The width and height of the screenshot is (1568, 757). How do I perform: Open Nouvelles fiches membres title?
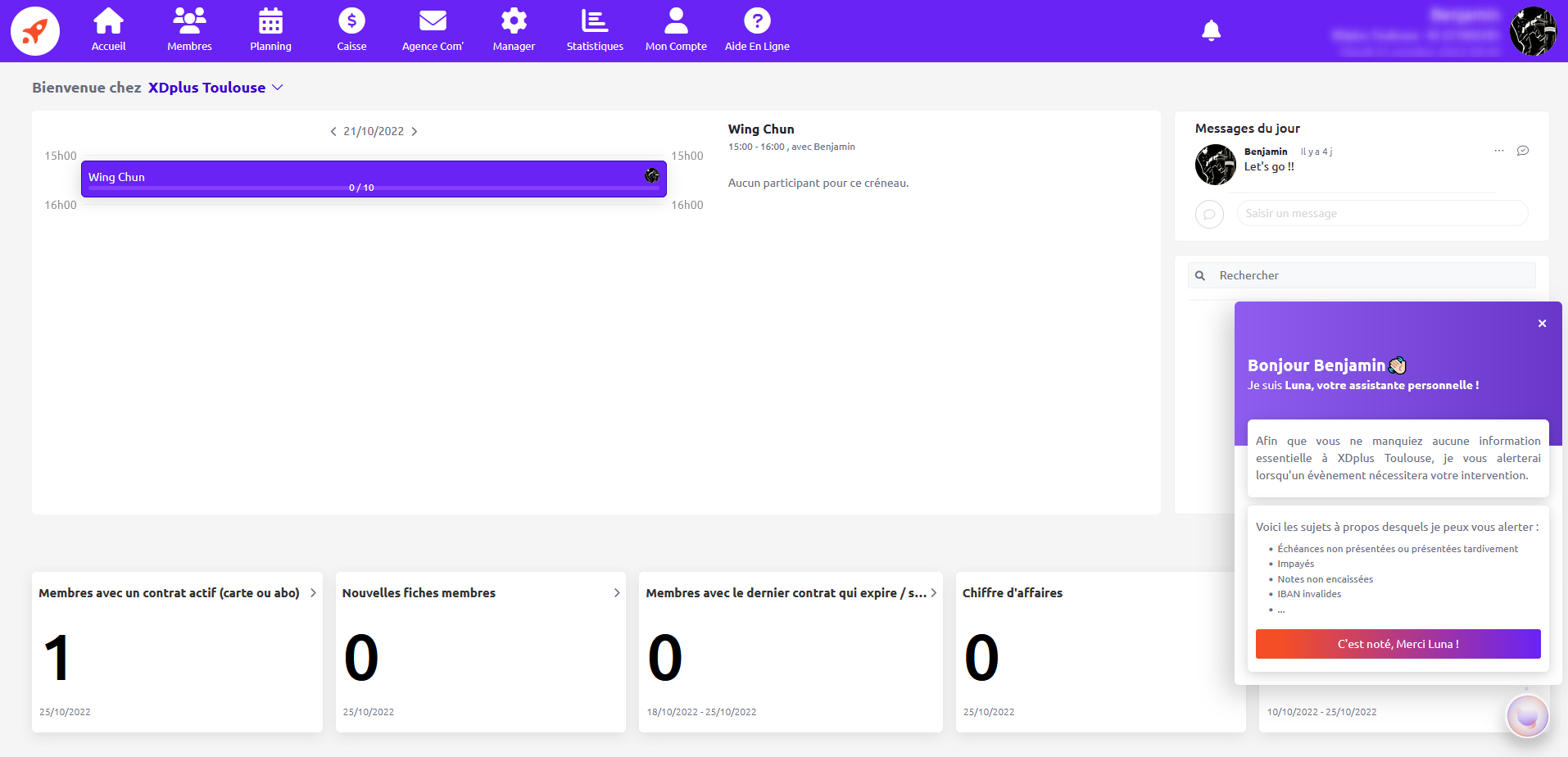tap(419, 593)
